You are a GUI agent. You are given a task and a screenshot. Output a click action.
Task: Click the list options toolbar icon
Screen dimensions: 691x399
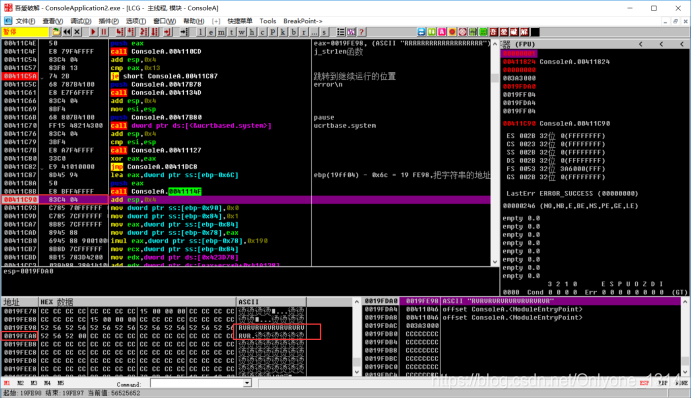341,32
